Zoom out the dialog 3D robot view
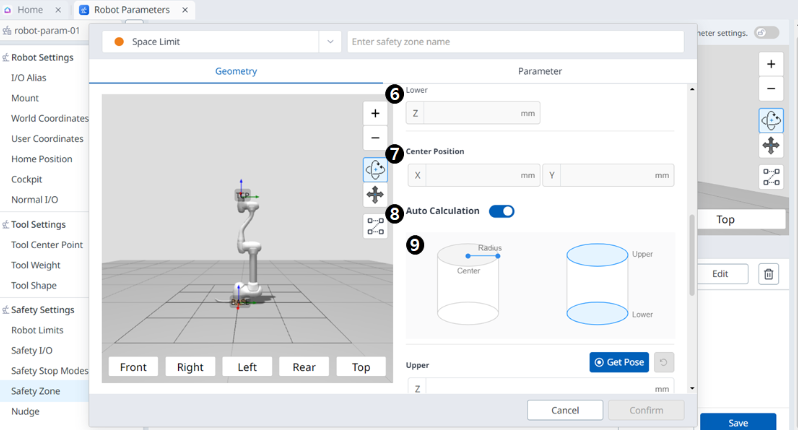Image resolution: width=798 pixels, height=430 pixels. click(x=375, y=139)
